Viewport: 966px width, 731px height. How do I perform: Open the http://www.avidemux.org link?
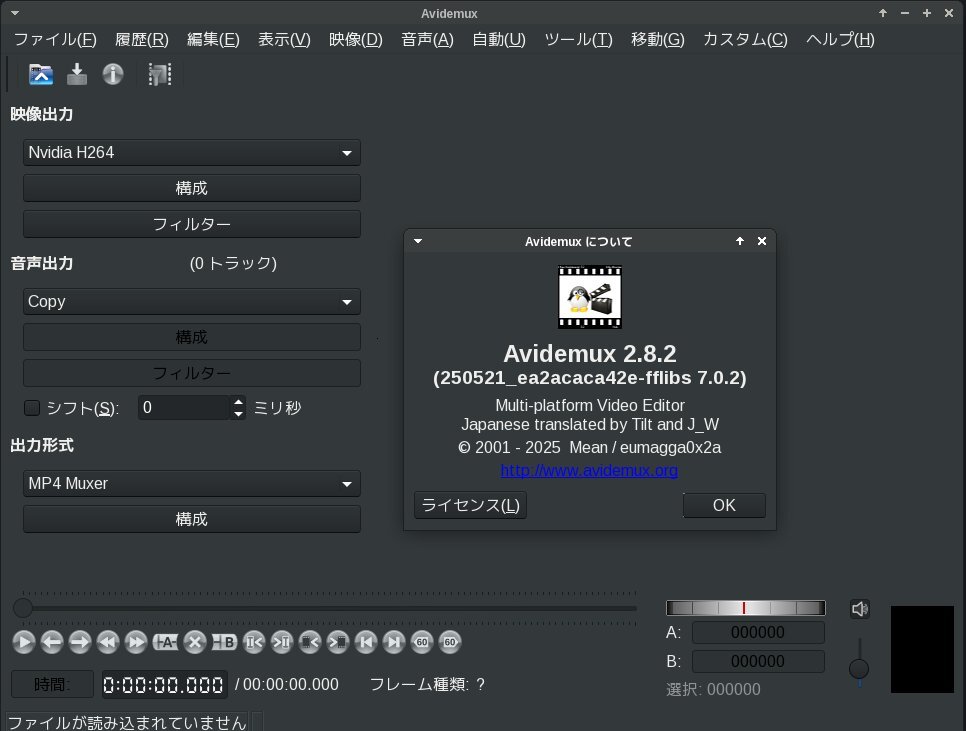[589, 471]
